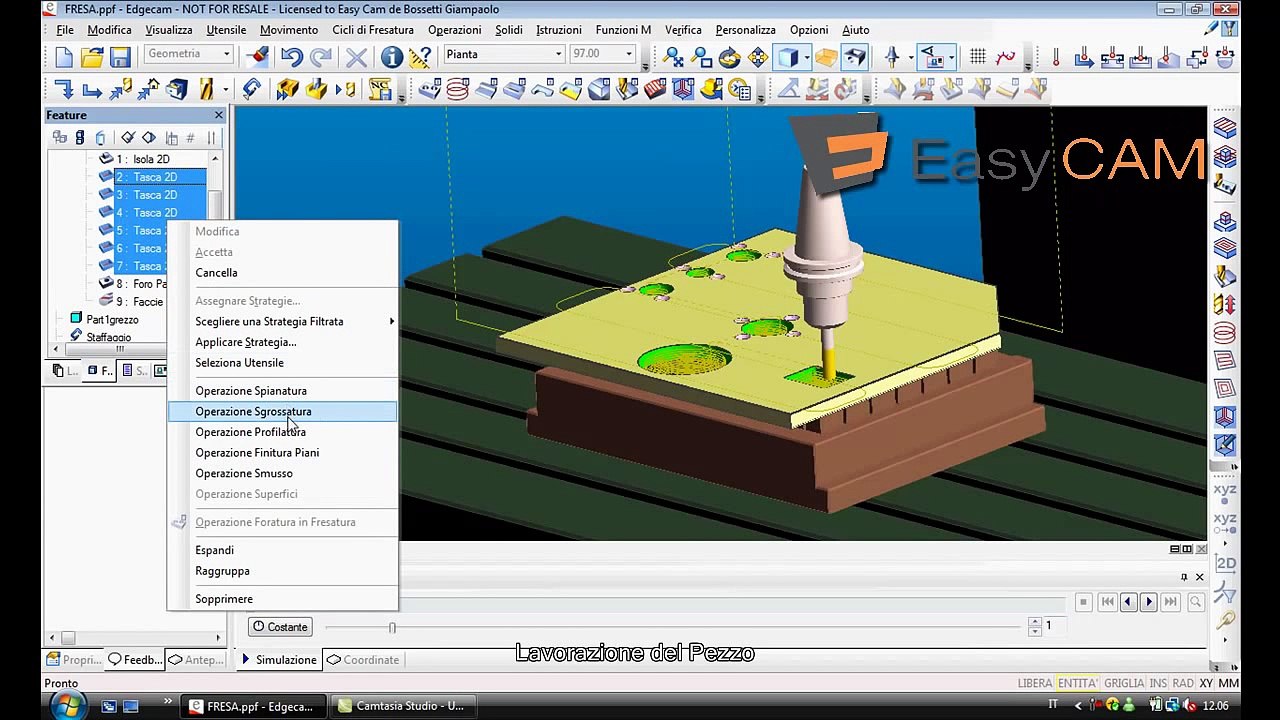Screen dimensions: 1280x720
Task: Toggle the shaded cube render mode
Action: pyautogui.click(x=788, y=57)
